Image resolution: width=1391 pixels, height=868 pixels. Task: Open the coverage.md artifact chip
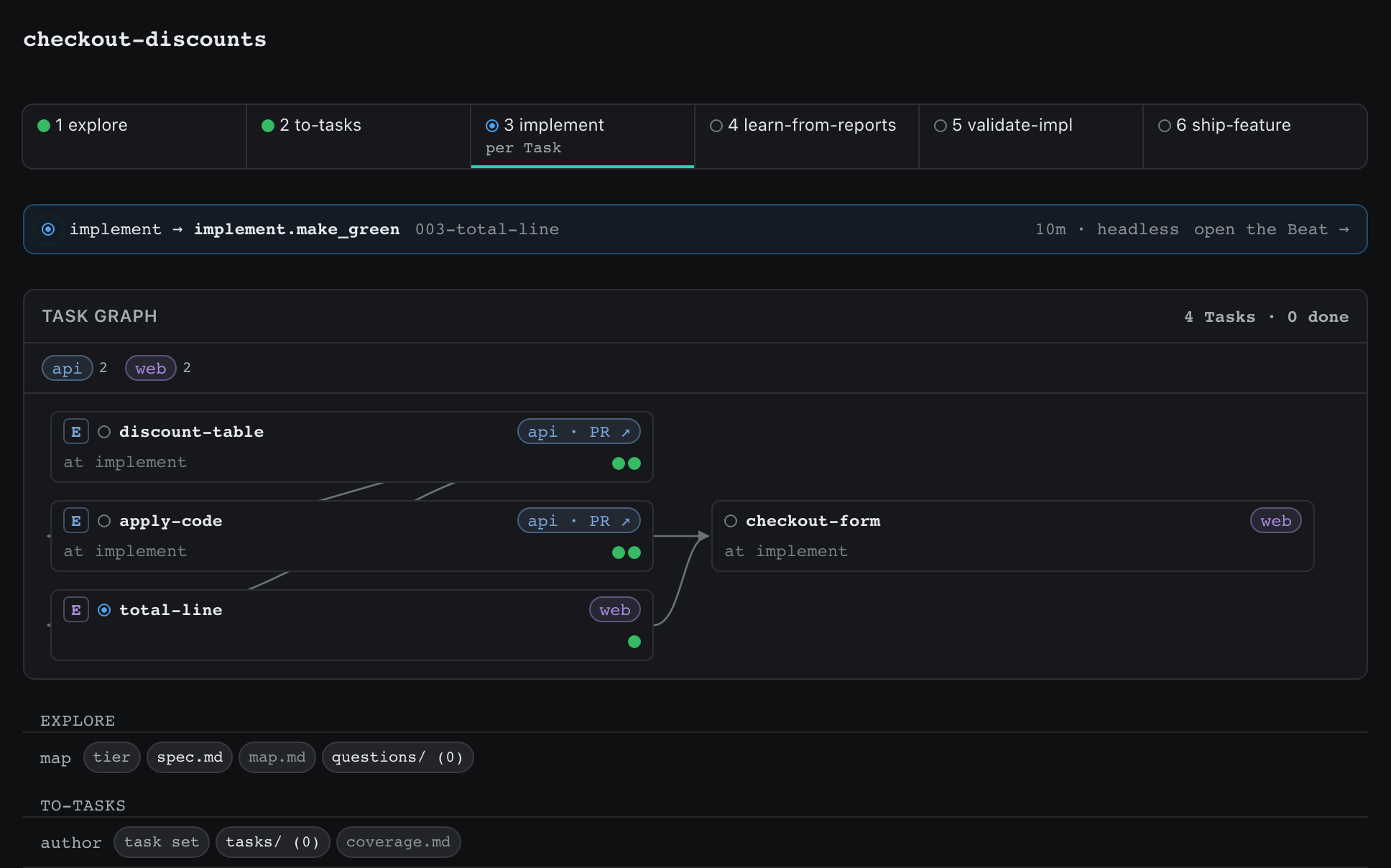399,842
